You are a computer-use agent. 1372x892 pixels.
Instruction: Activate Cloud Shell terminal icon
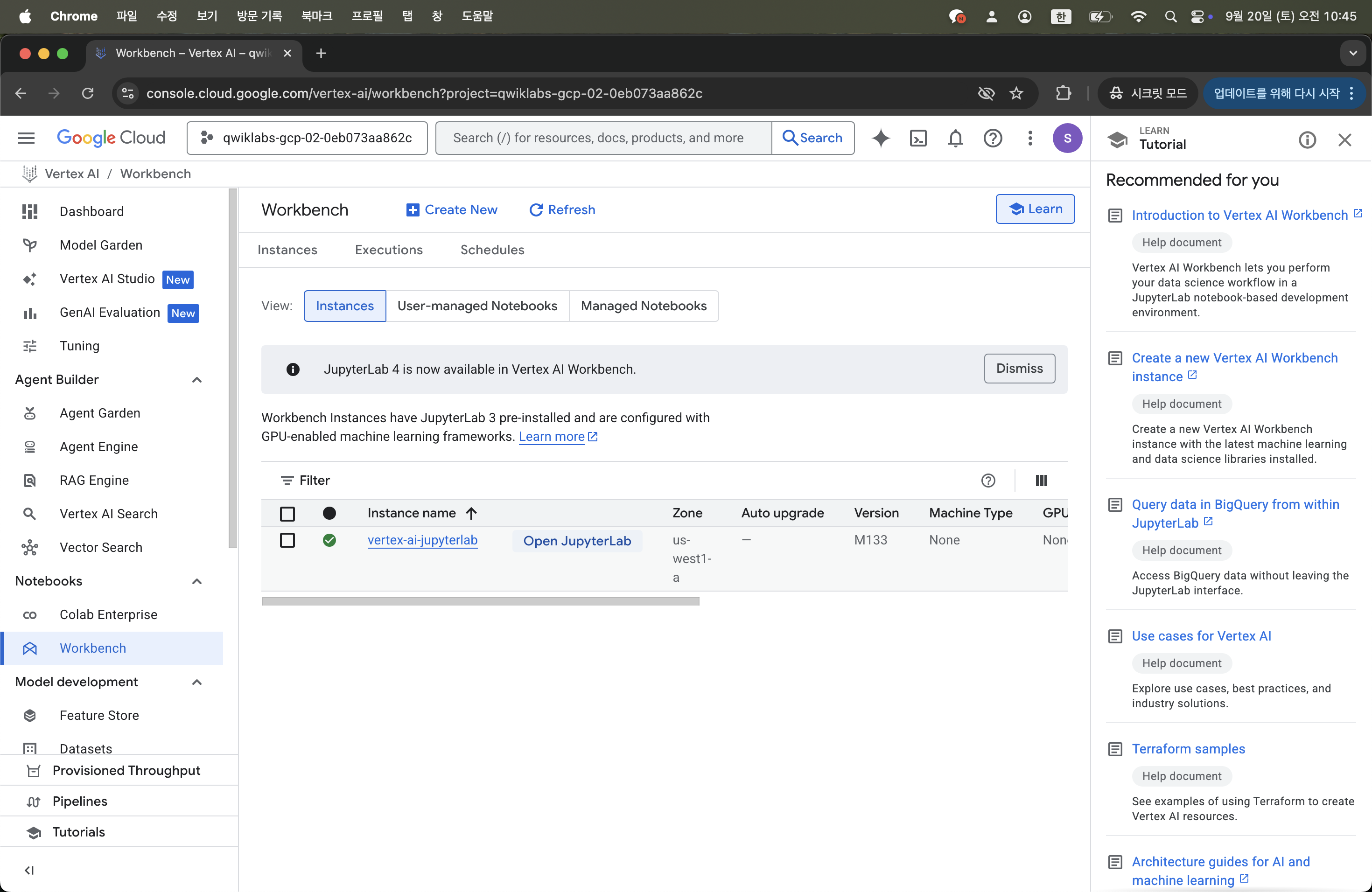point(918,138)
